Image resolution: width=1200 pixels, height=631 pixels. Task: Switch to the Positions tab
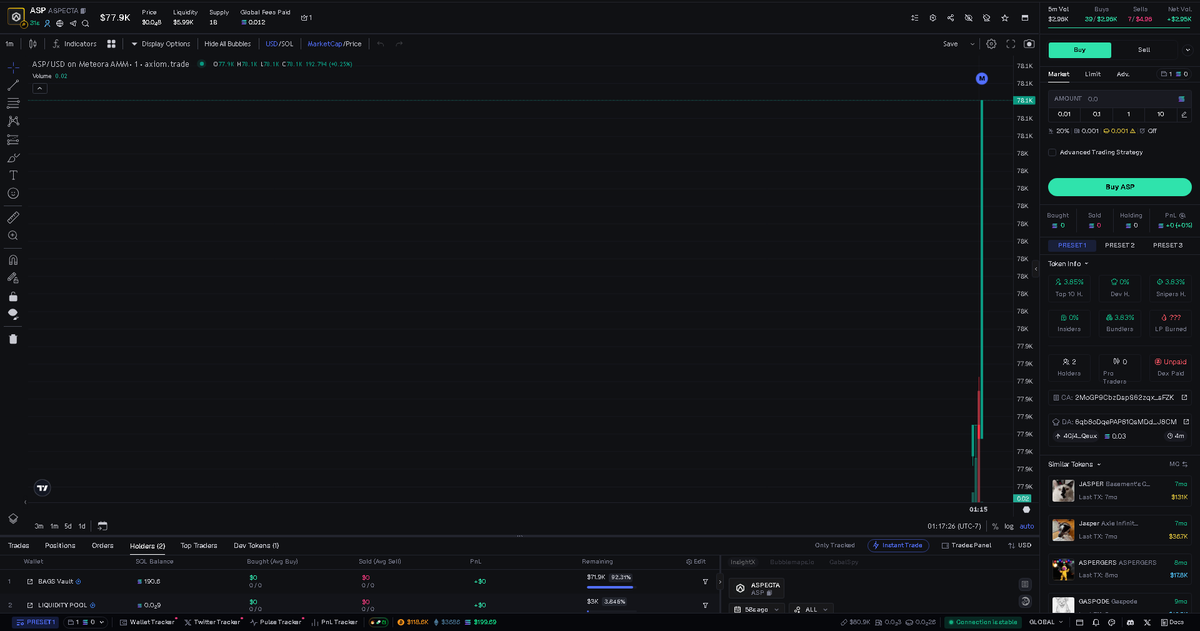[x=60, y=545]
